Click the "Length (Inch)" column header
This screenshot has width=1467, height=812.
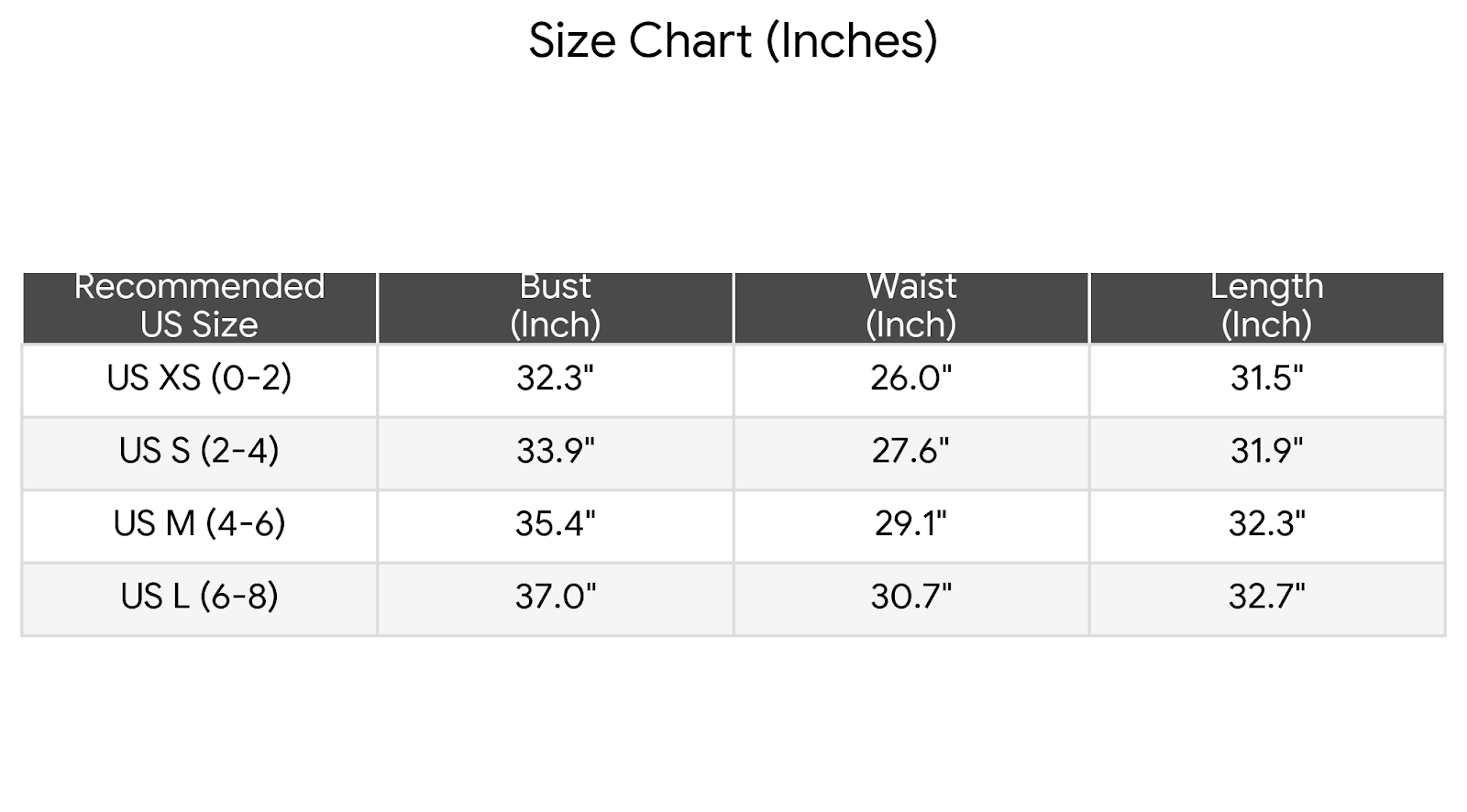[x=1266, y=306]
